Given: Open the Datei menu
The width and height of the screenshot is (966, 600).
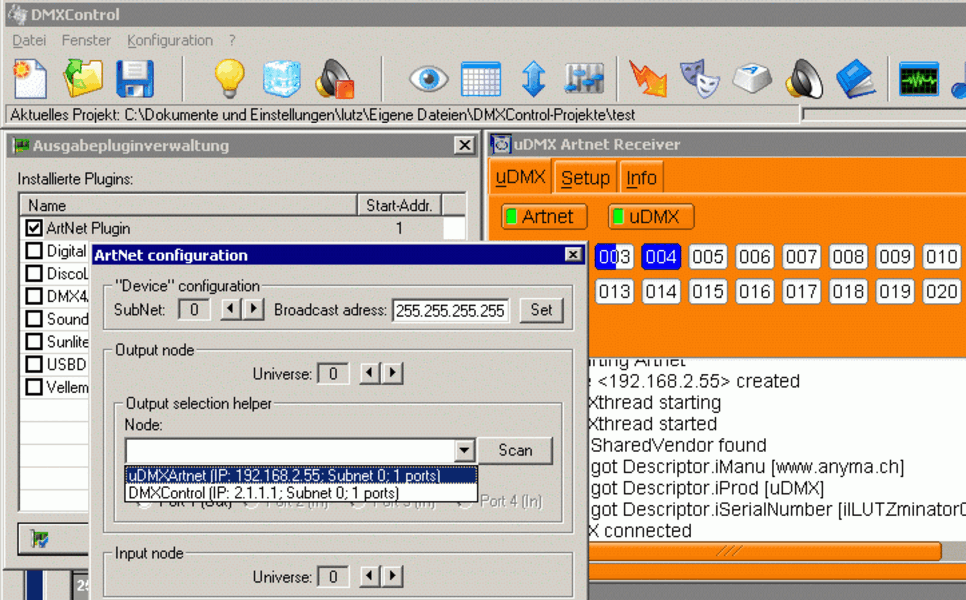Looking at the screenshot, I should pos(29,41).
